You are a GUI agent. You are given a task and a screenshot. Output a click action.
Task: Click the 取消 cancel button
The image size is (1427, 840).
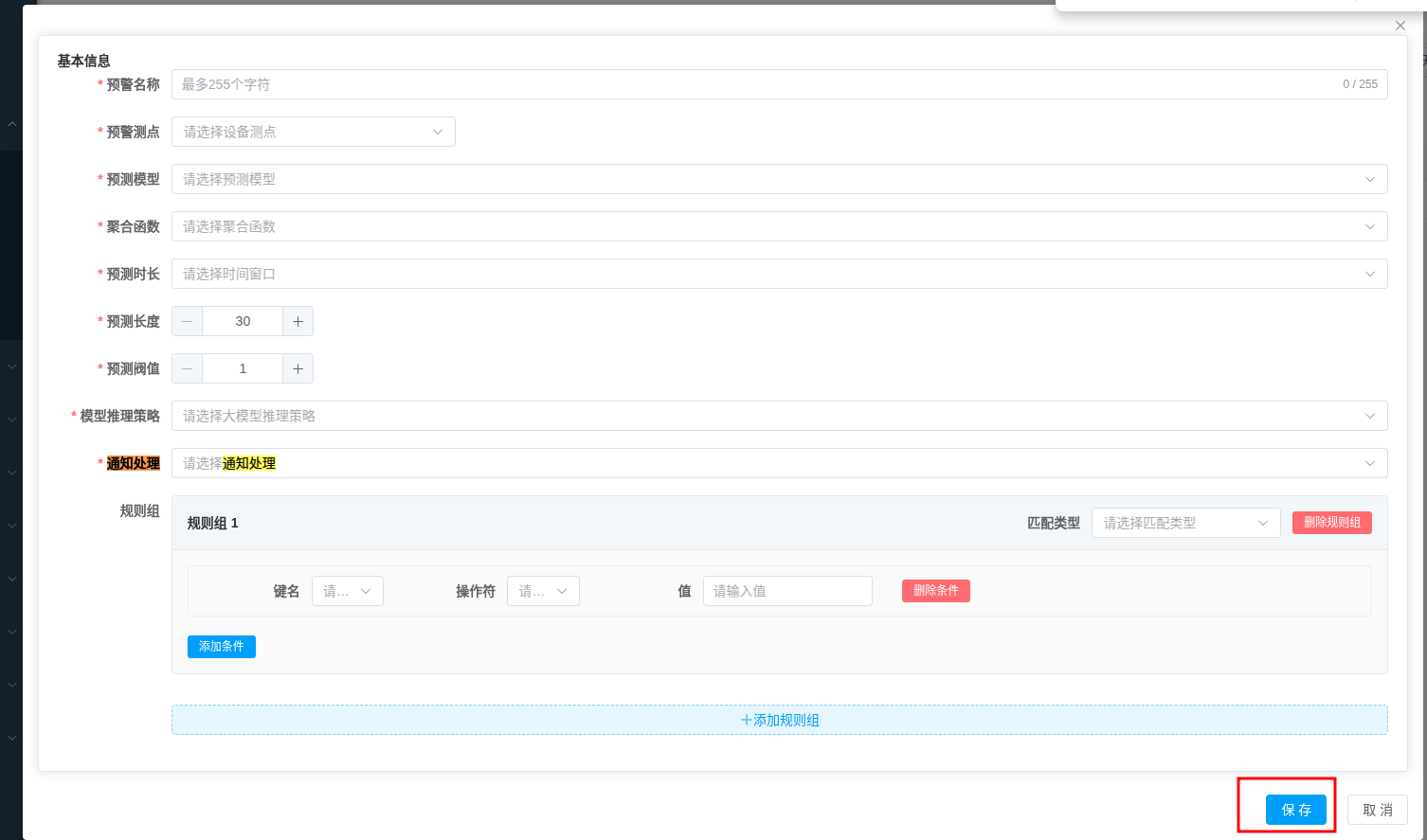tap(1377, 810)
